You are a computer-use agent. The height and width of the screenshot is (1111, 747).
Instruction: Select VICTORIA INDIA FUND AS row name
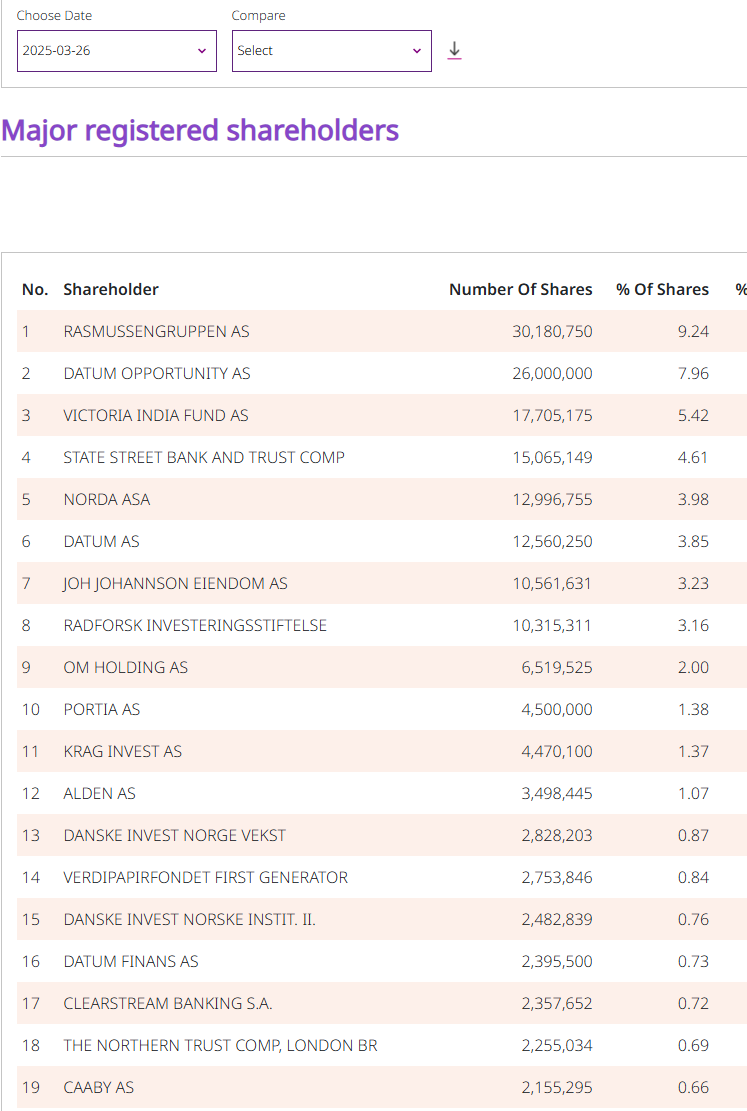click(x=156, y=415)
